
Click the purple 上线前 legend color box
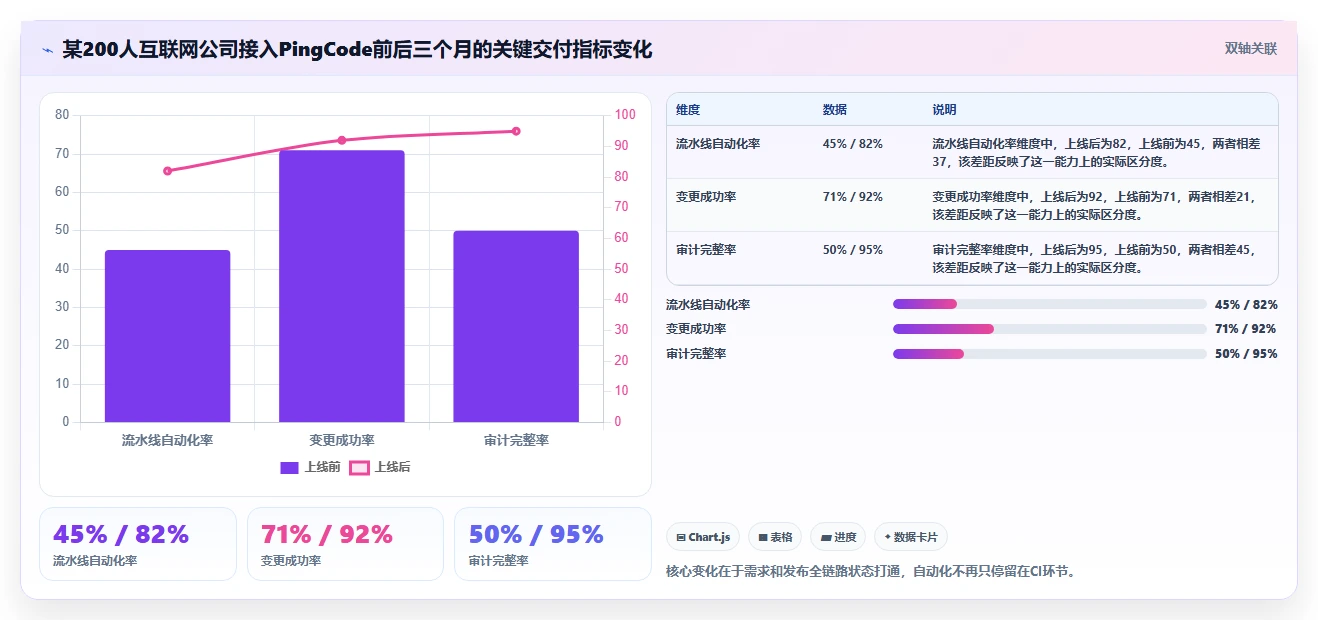[x=290, y=467]
